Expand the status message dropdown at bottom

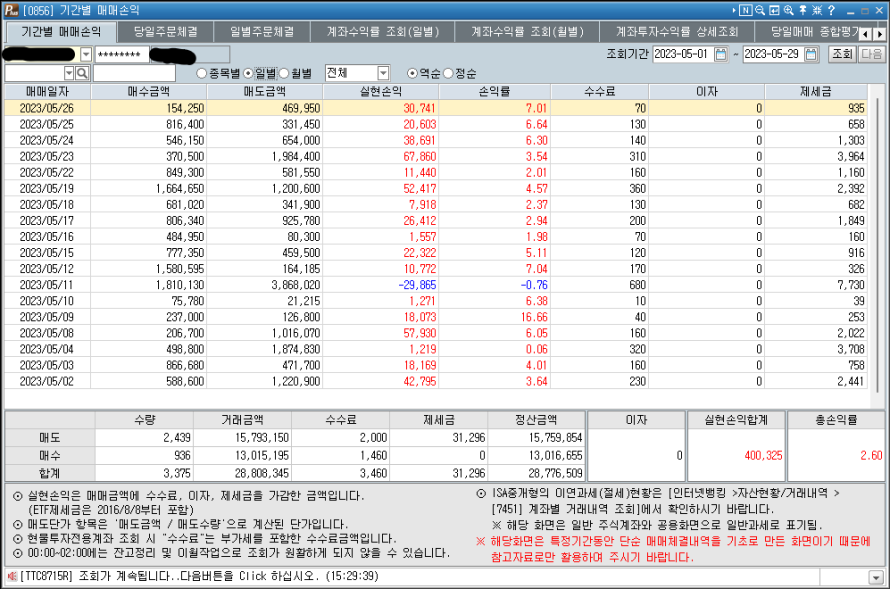(877, 577)
